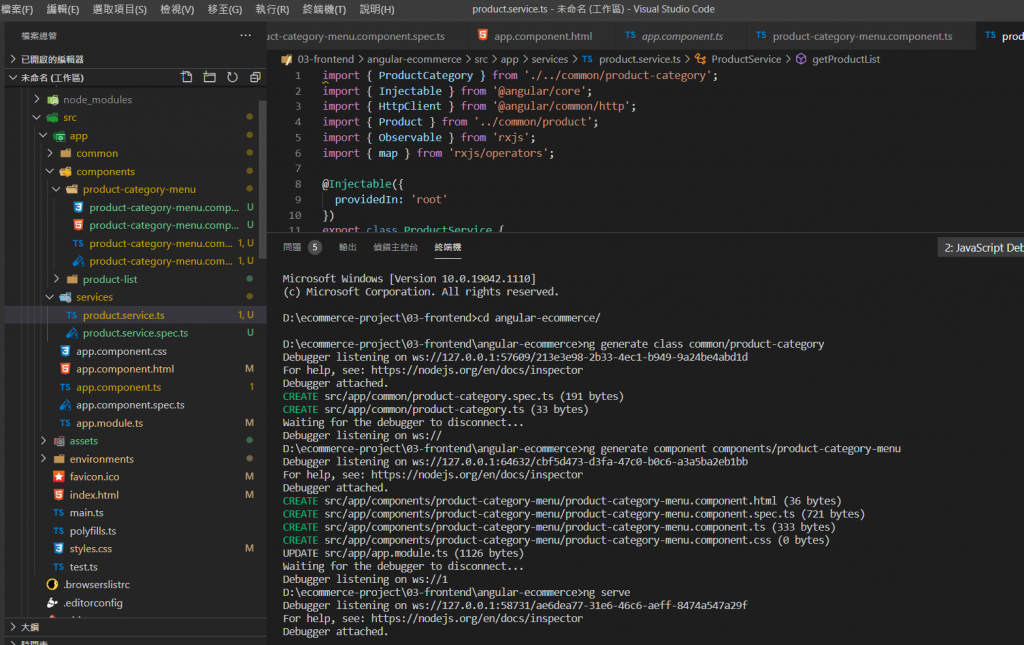1024x645 pixels.
Task: Switch to the 問題 problems panel tab
Action: pyautogui.click(x=292, y=247)
